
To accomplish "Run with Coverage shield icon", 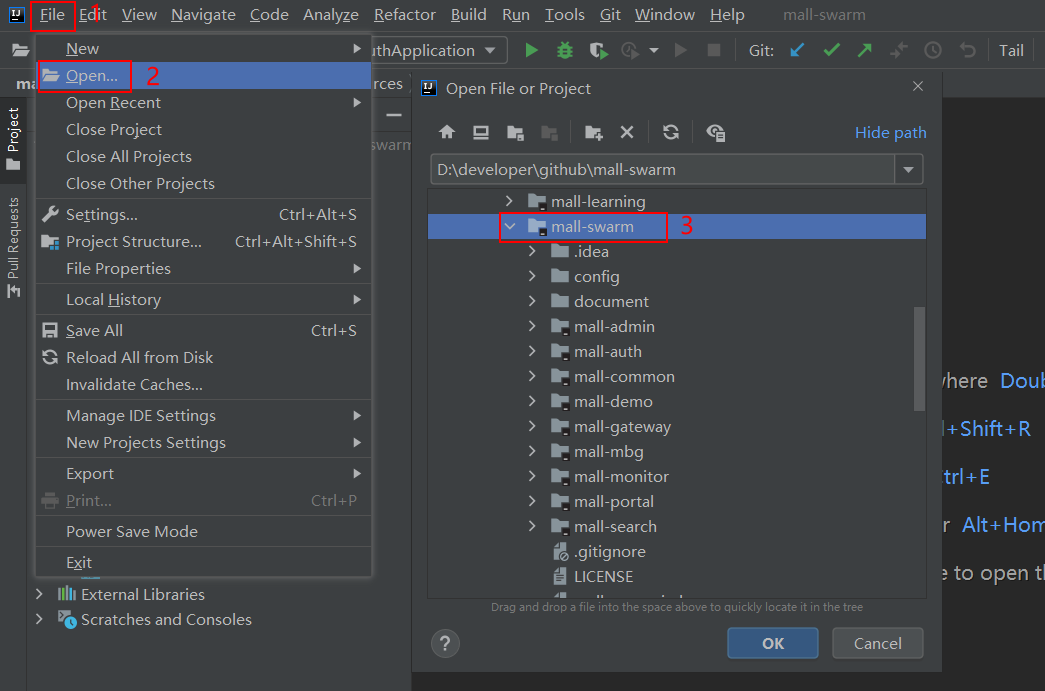I will [598, 51].
